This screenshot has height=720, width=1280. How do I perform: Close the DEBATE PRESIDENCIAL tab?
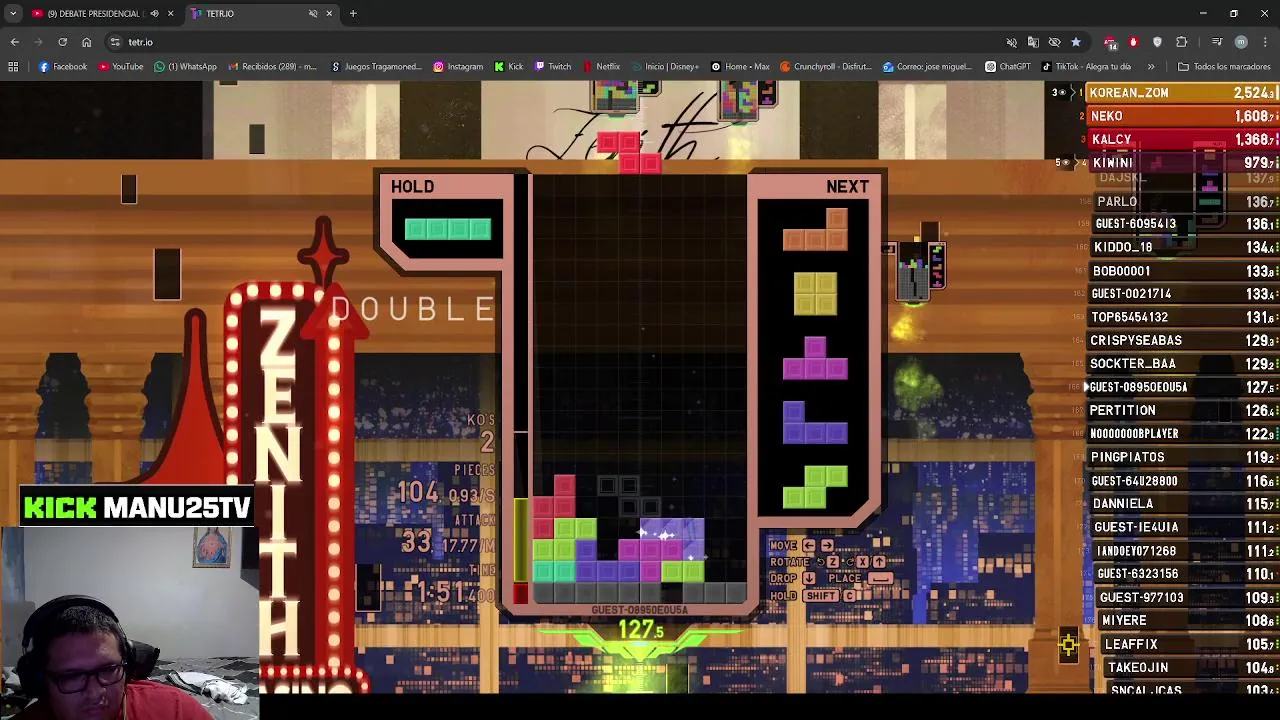170,13
